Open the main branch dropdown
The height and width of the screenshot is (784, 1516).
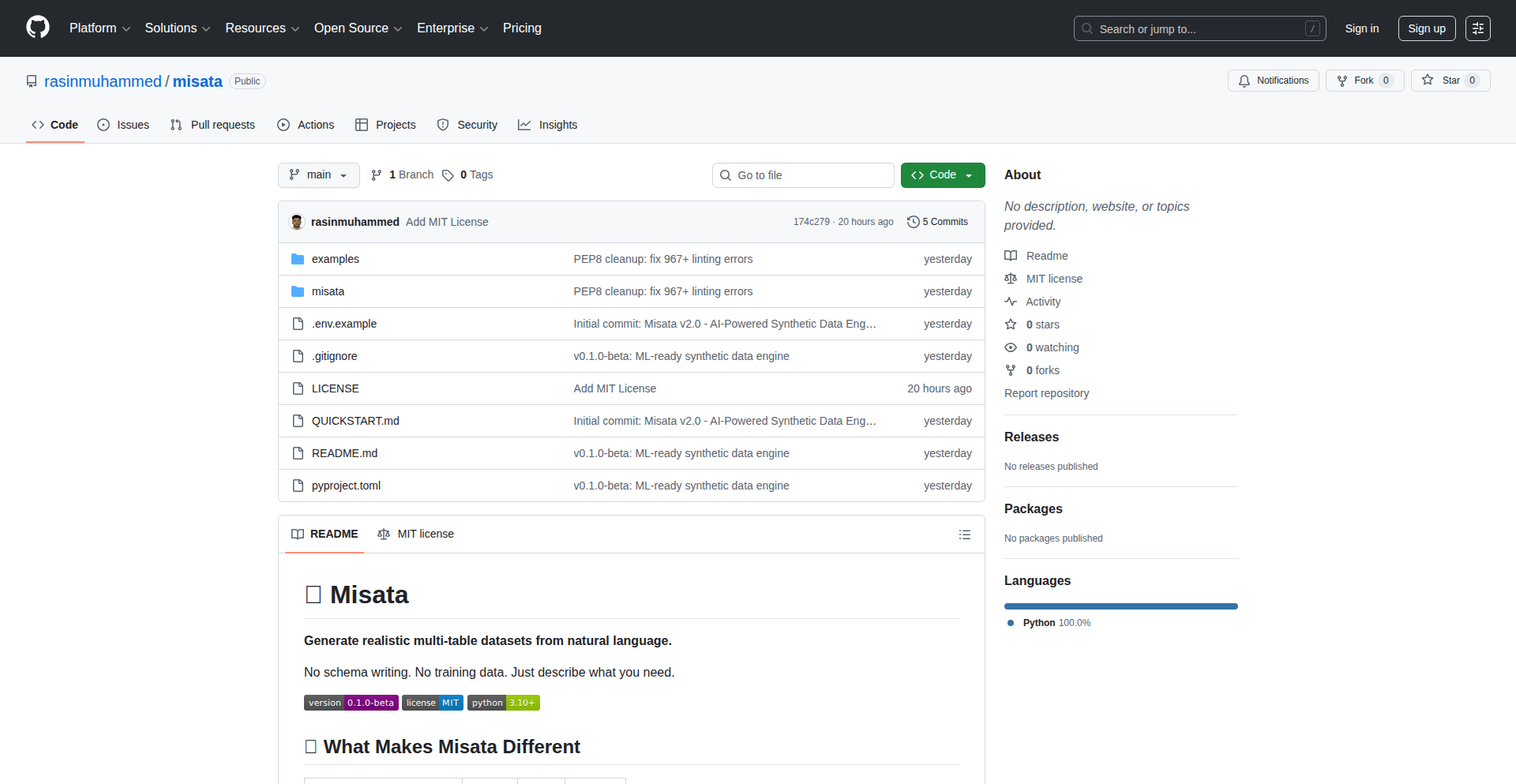click(318, 175)
